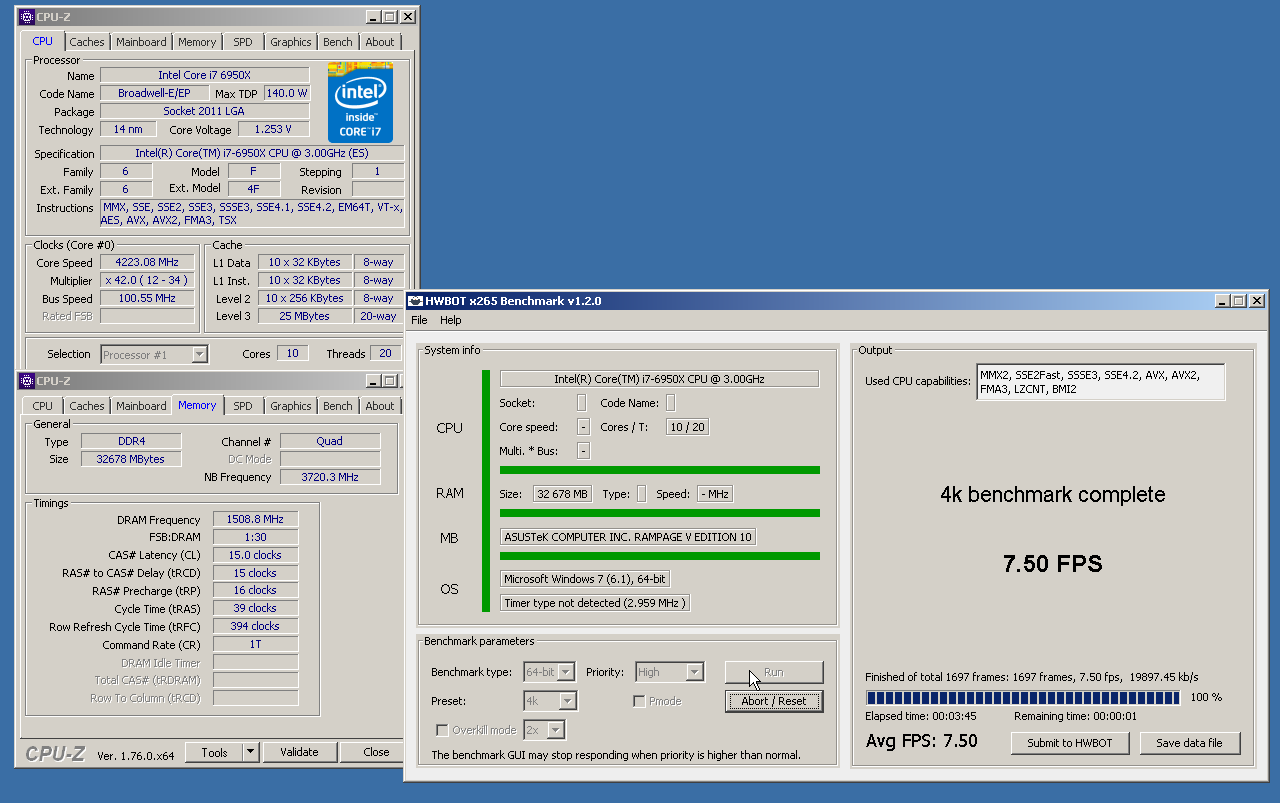This screenshot has height=803, width=1280.
Task: Click the Save data file button
Action: 1190,743
